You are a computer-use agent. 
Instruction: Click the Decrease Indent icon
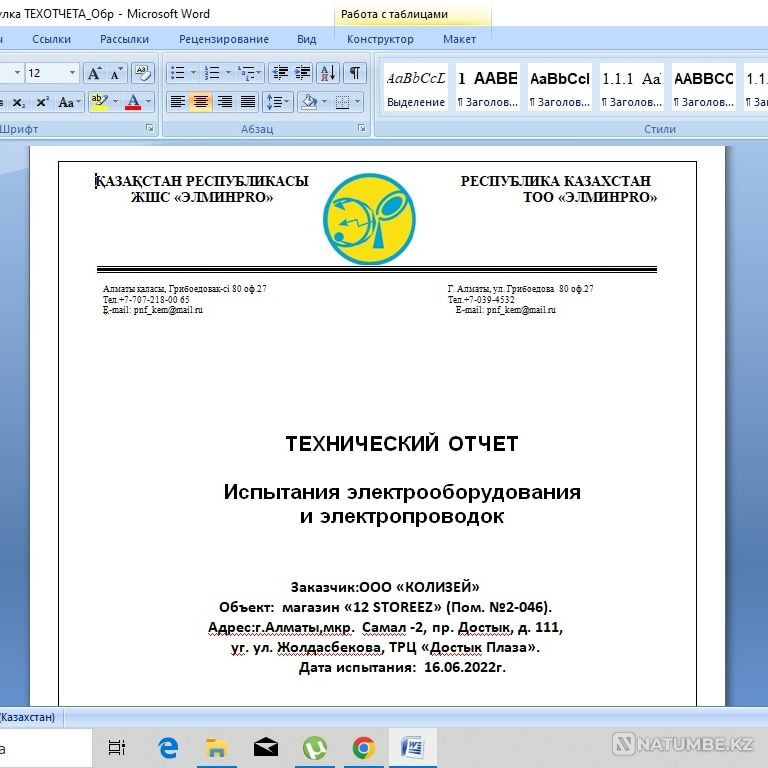click(279, 73)
